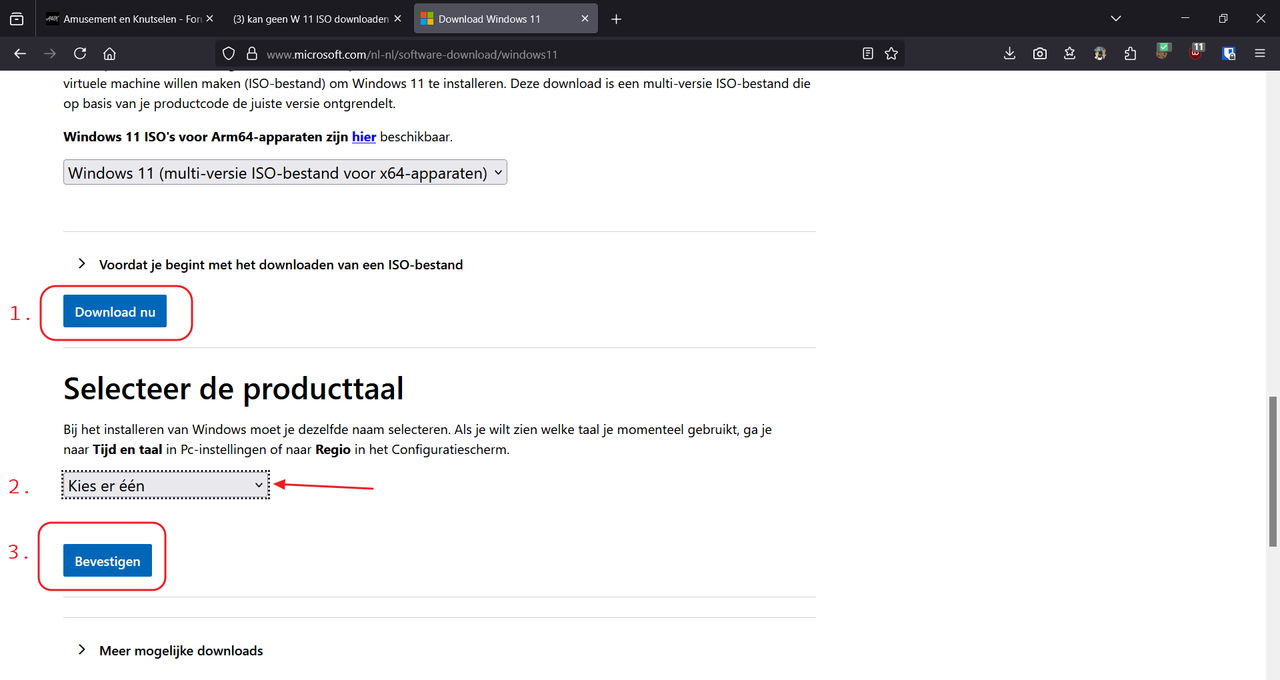Screen dimensions: 1280x680
Task: List all tabs with chevron button
Action: pos(1117,19)
